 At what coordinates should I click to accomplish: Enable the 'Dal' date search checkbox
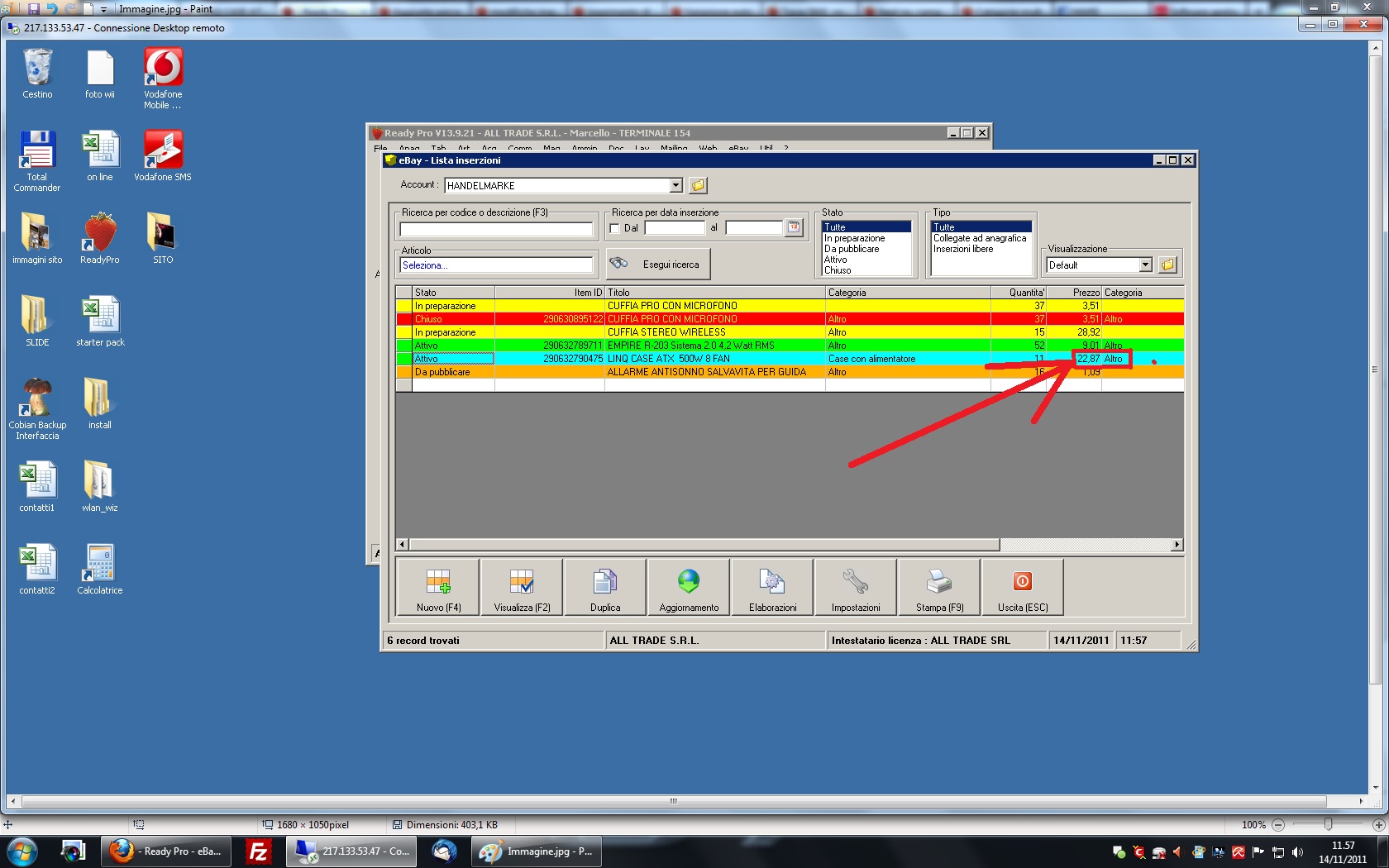[614, 228]
